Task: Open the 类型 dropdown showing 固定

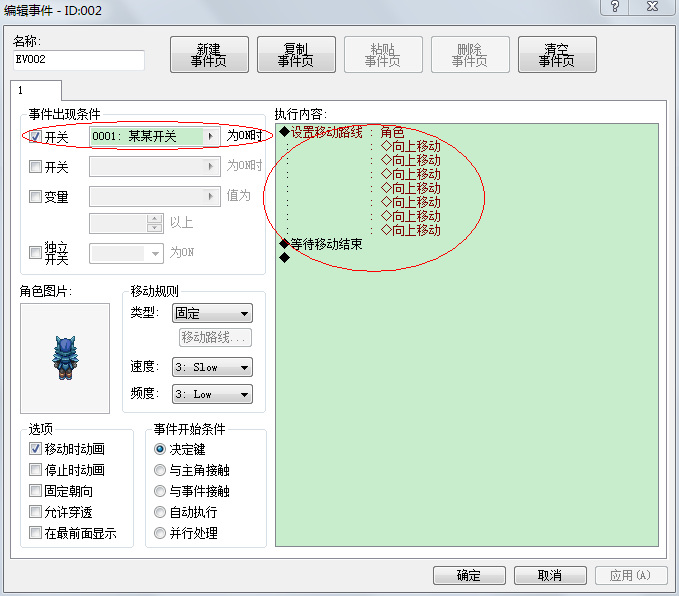Action: click(x=212, y=313)
